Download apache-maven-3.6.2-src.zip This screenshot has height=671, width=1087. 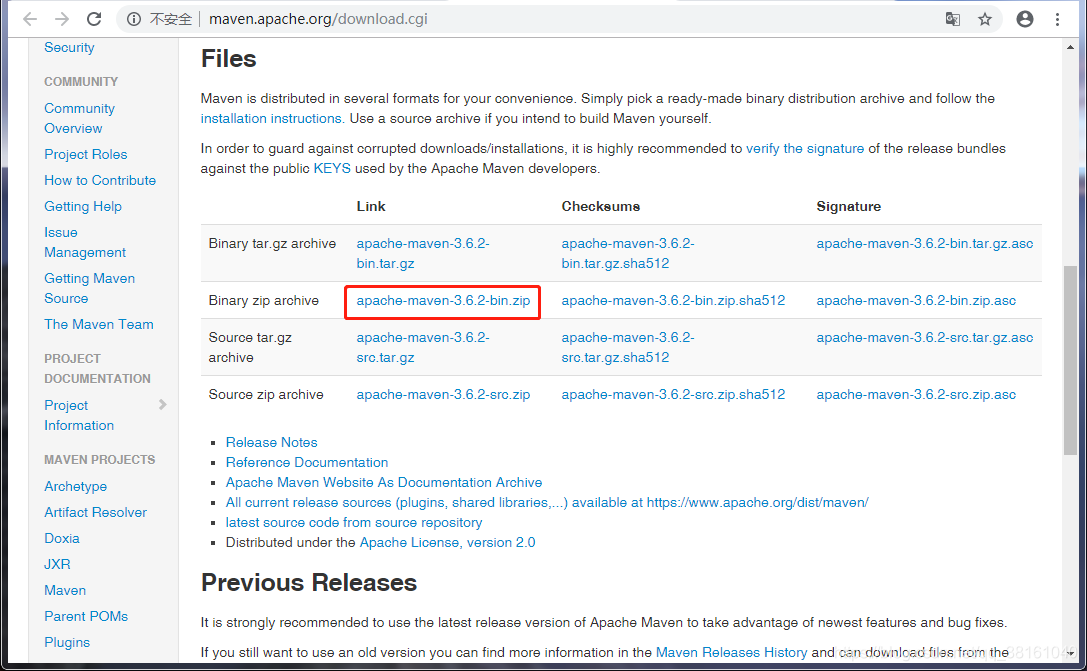[443, 394]
